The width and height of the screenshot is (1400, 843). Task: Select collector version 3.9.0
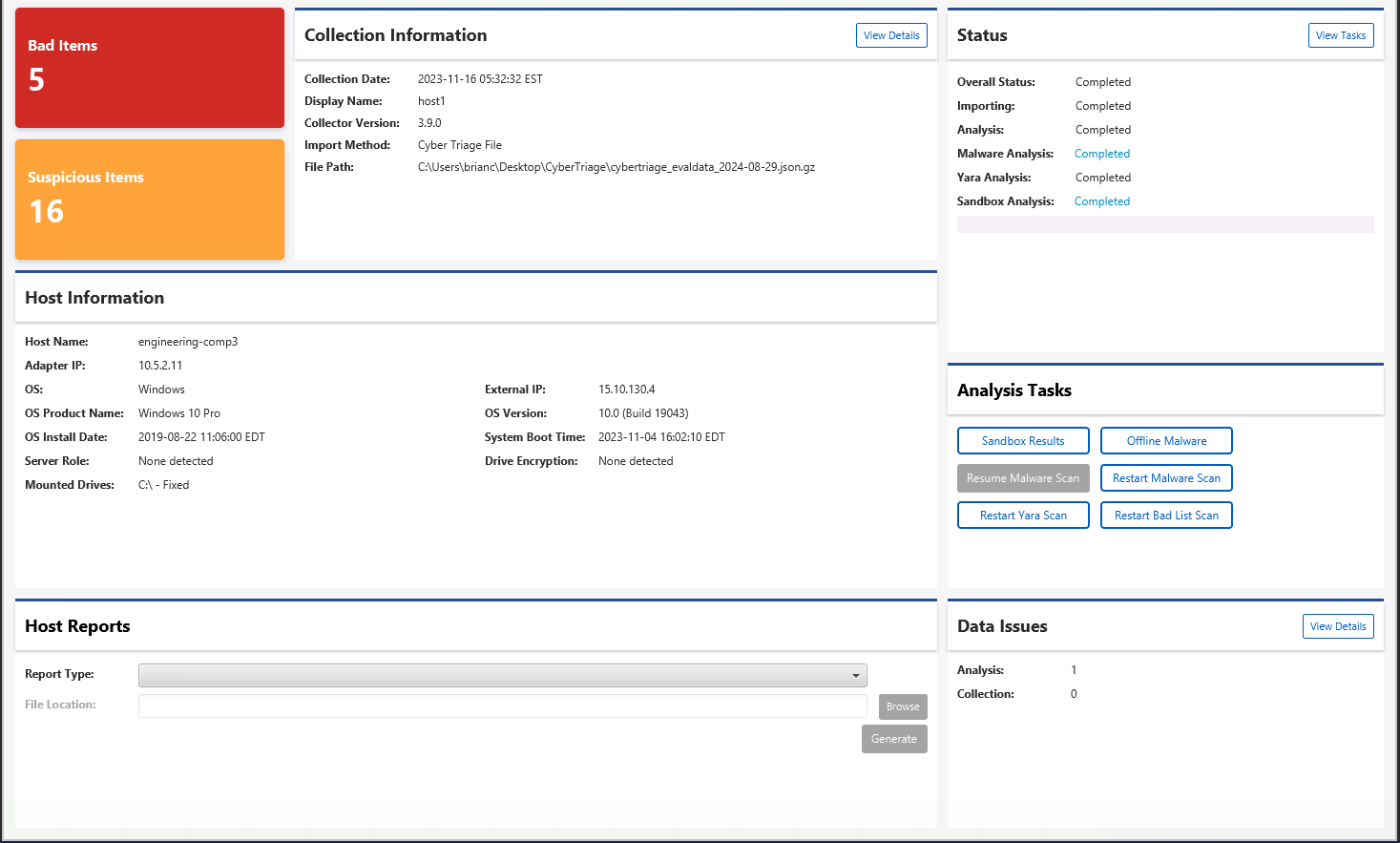point(429,123)
